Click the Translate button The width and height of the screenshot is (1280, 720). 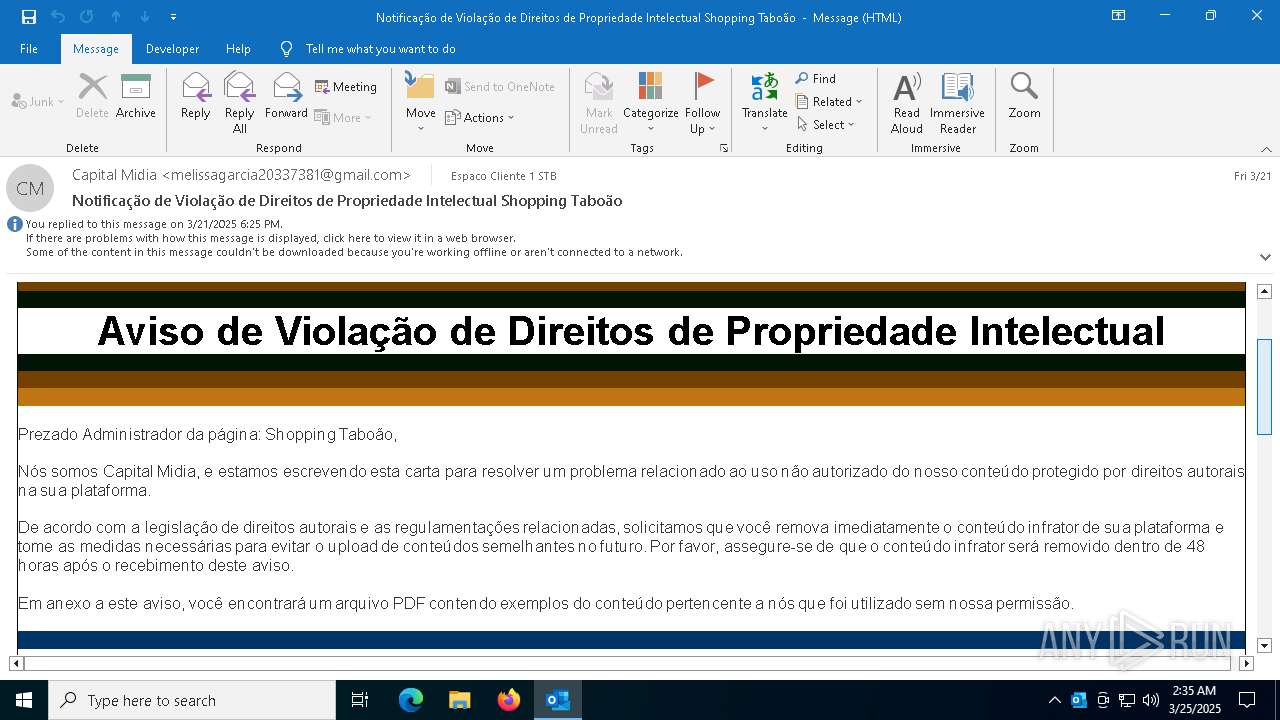click(765, 102)
